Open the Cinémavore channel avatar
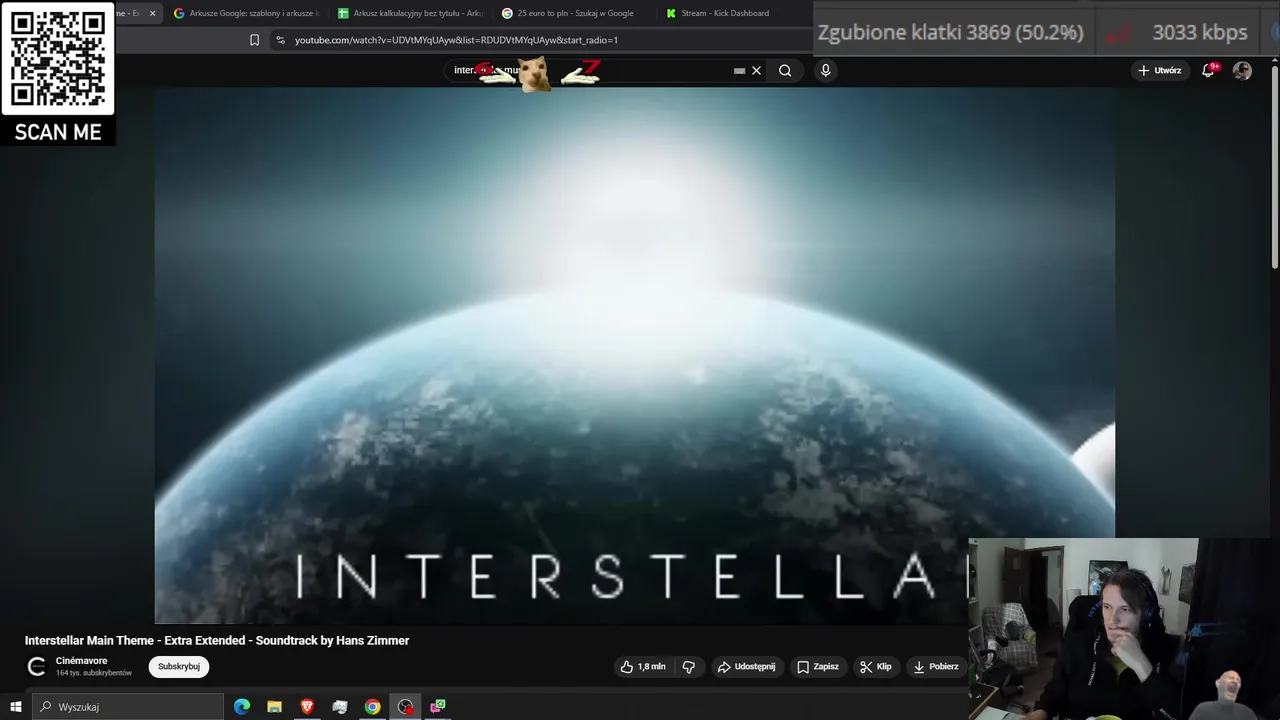Image resolution: width=1280 pixels, height=720 pixels. point(36,667)
